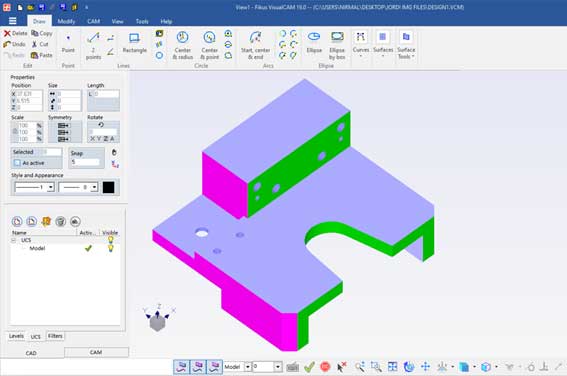Switch to the Filters tab

55,336
